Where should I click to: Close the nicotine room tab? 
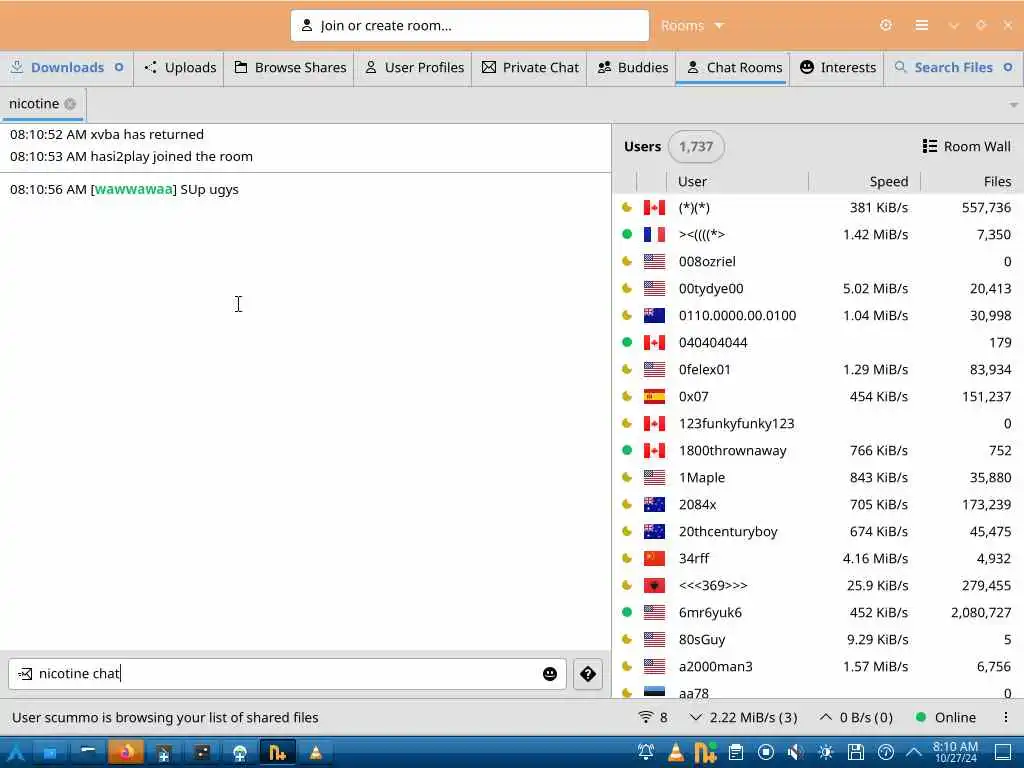[70, 104]
